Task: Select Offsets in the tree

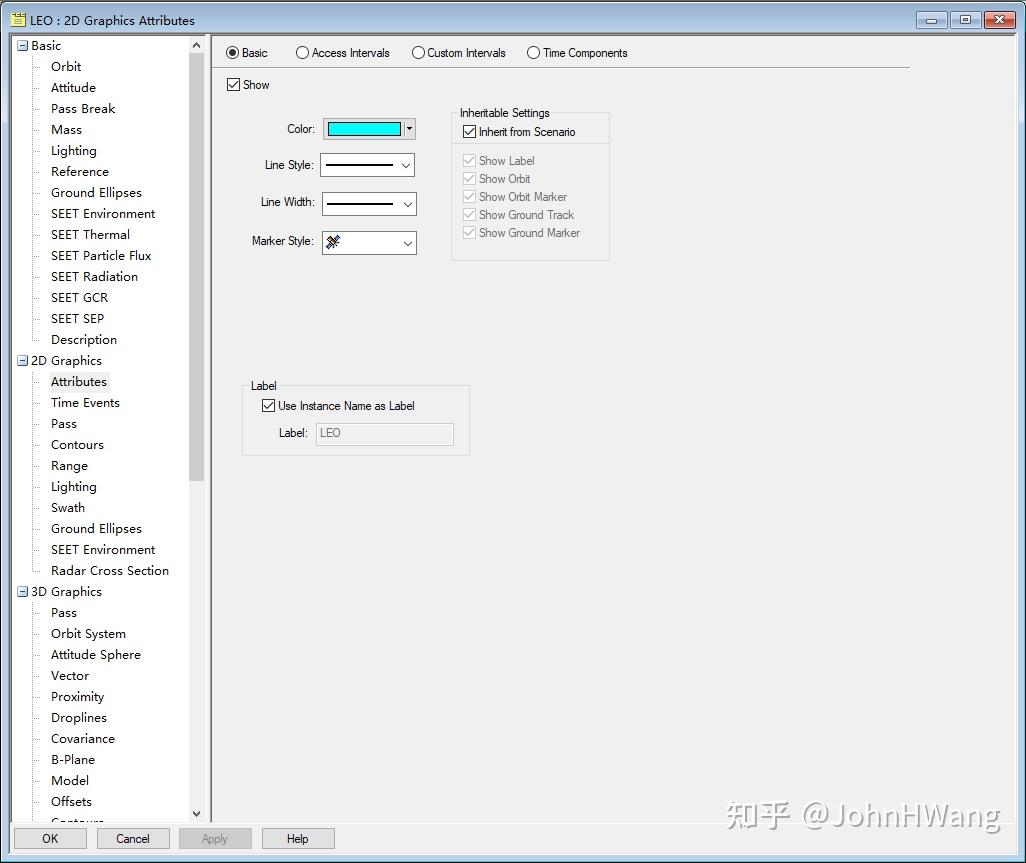Action: click(71, 801)
